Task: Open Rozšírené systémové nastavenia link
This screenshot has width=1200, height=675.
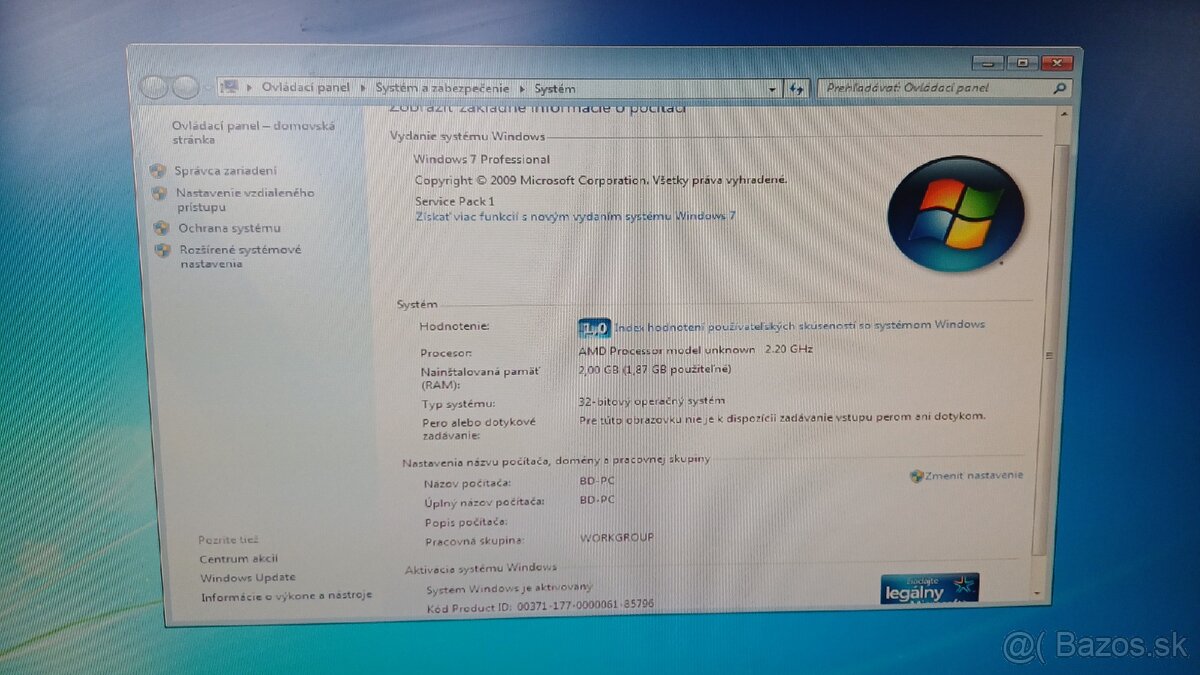Action: point(240,256)
